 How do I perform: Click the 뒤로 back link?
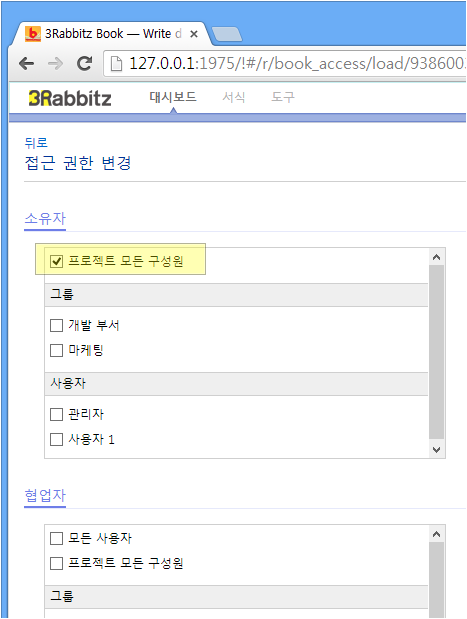36,143
